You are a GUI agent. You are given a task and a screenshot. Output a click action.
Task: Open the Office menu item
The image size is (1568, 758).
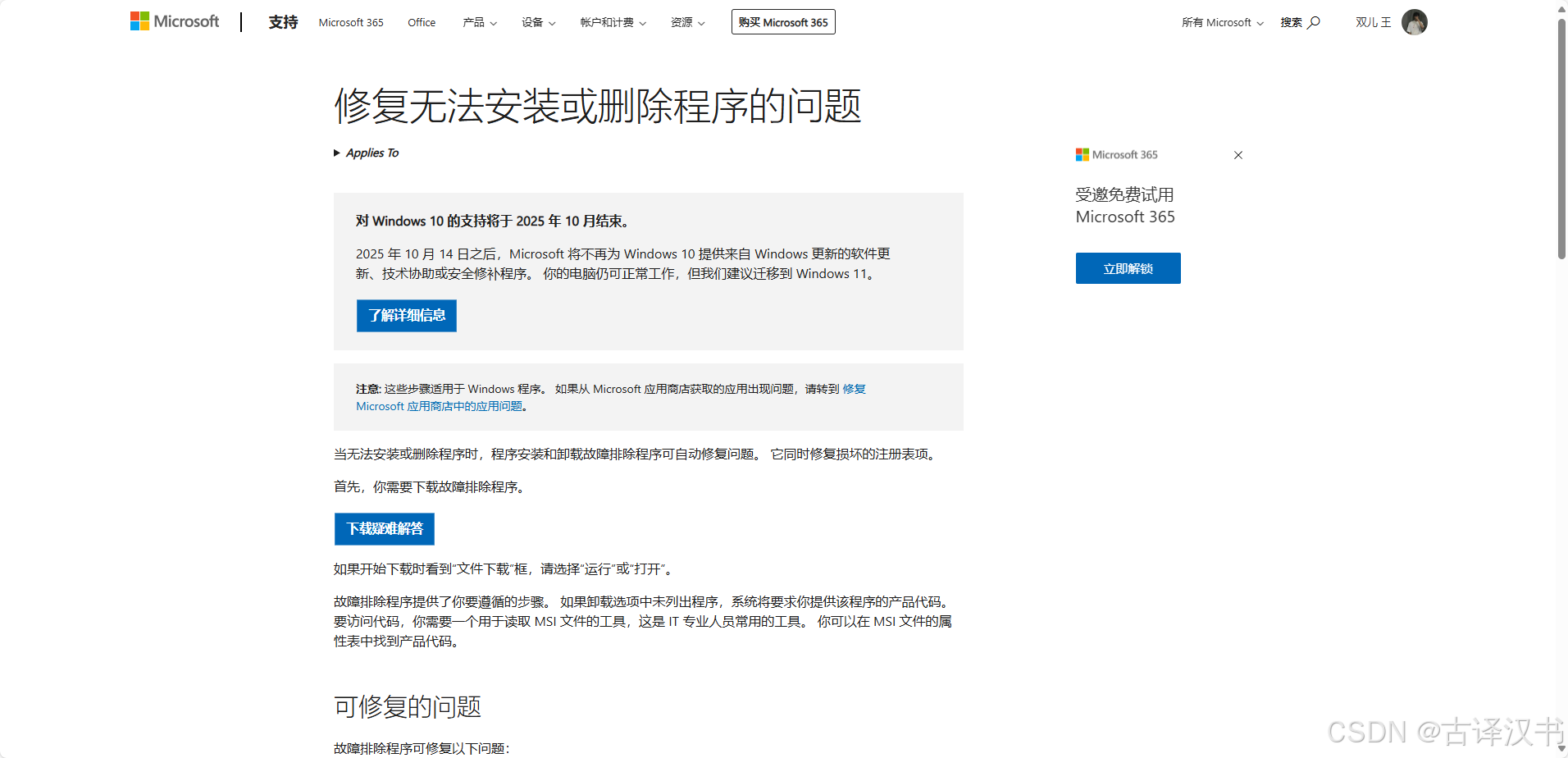coord(421,22)
